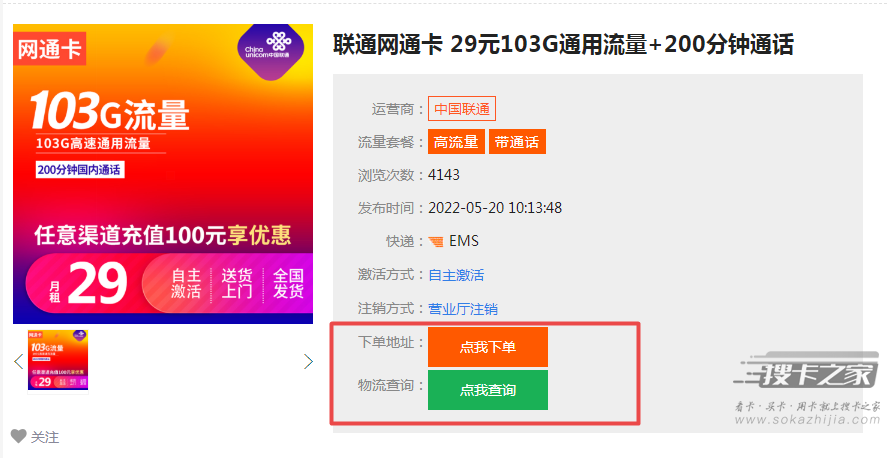Click the left carousel arrow
887x458 pixels.
19,361
